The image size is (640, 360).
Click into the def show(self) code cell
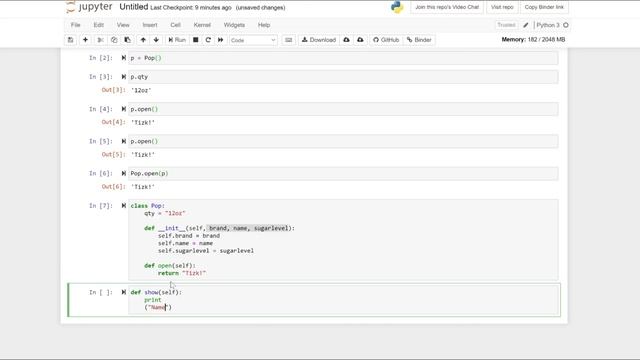(x=343, y=300)
